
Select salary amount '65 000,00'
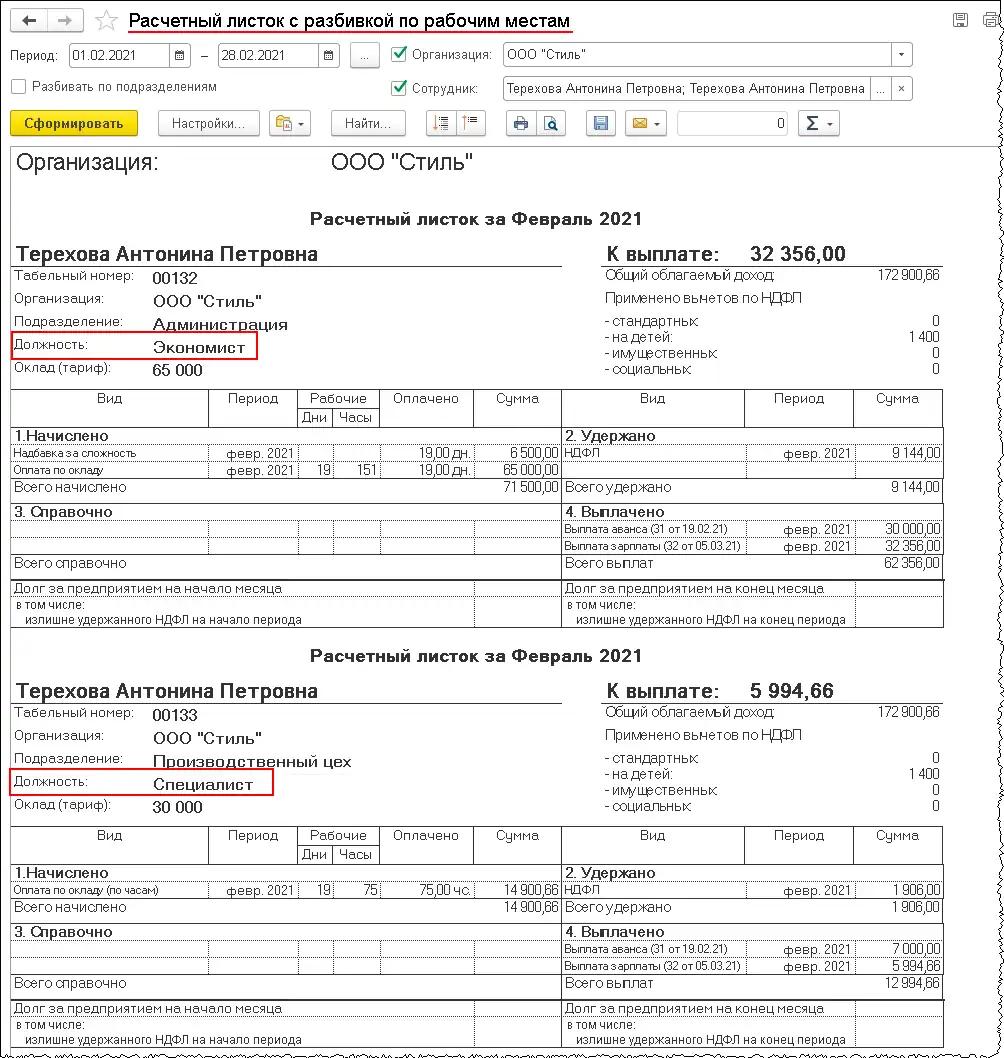[x=531, y=470]
